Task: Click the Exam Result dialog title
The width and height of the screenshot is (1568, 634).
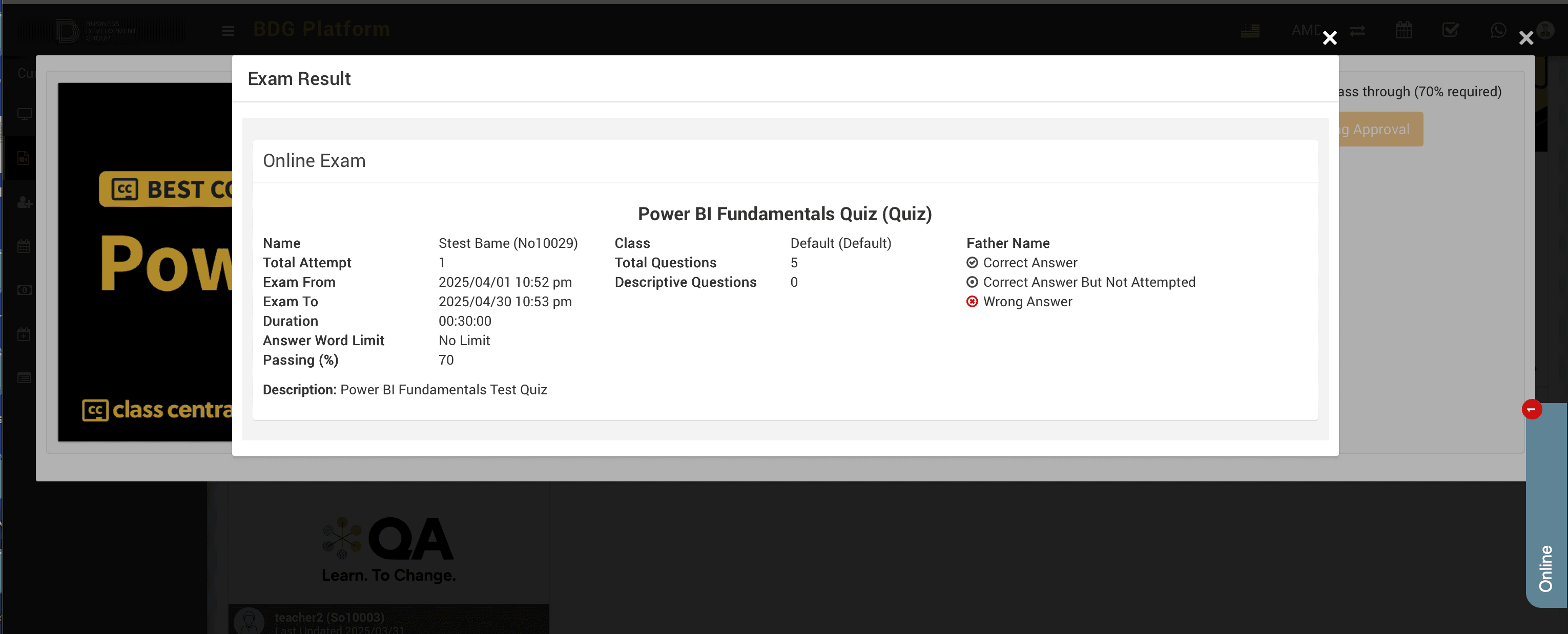Action: point(299,79)
